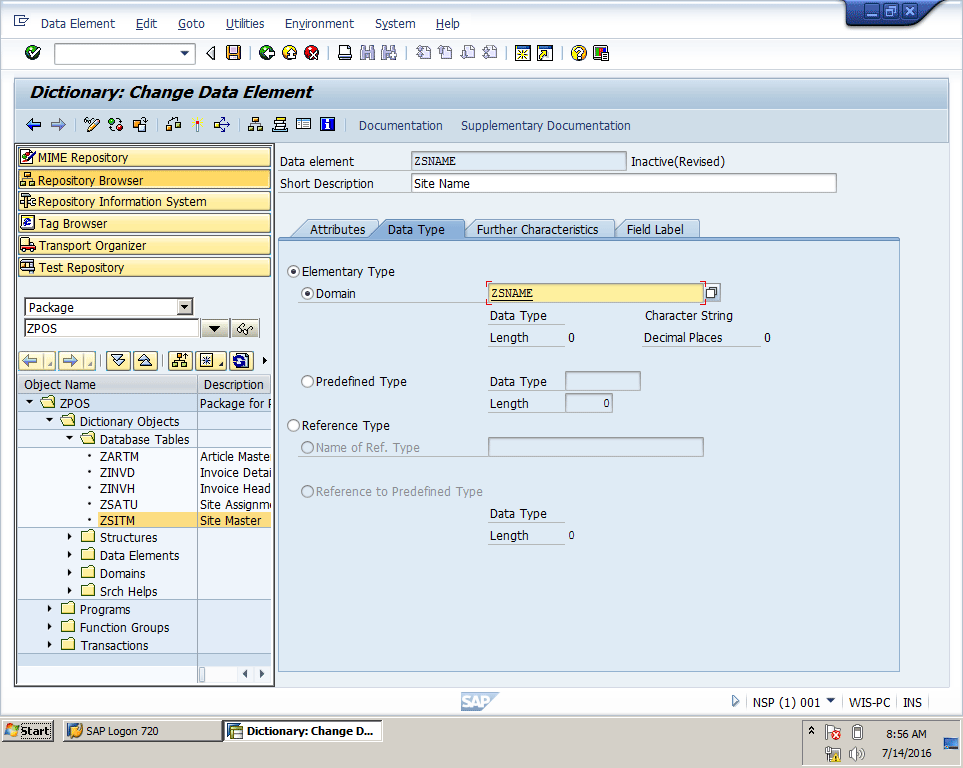Select the Predefined Type radio button
The height and width of the screenshot is (768, 963).
[308, 382]
